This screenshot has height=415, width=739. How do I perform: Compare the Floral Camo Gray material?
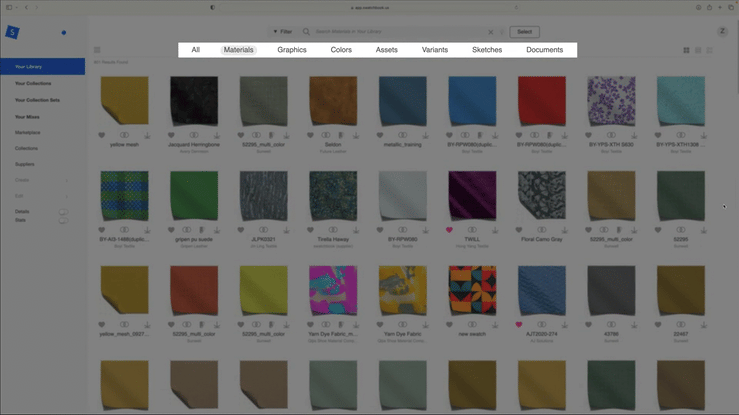[x=542, y=230]
